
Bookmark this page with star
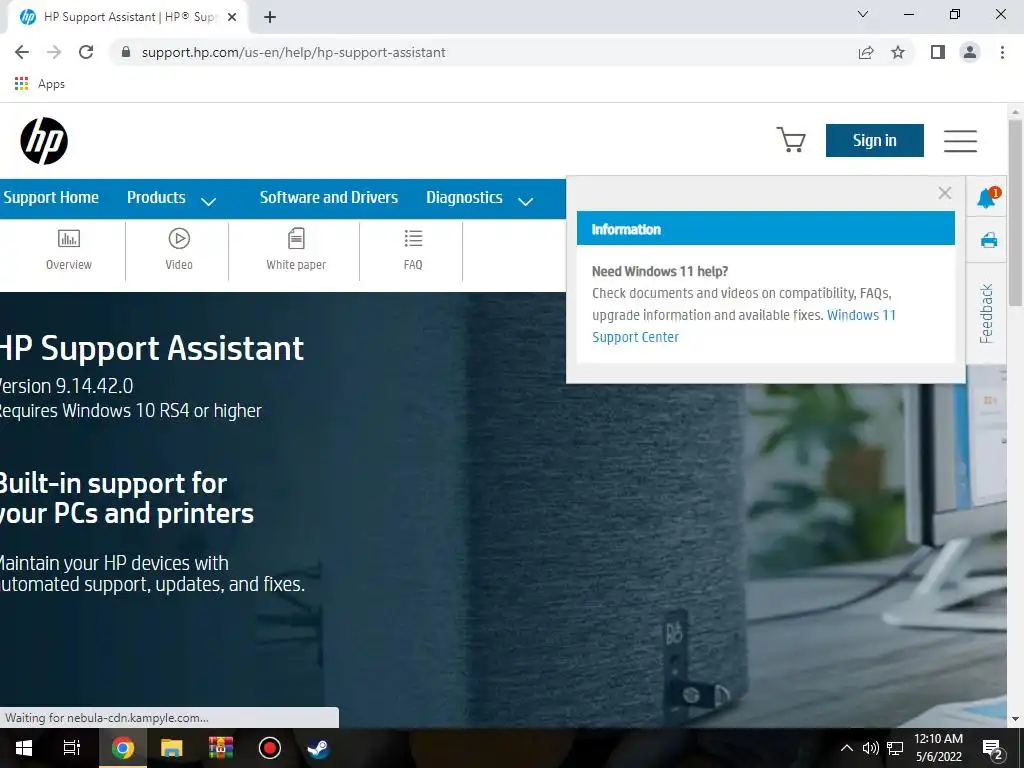tap(898, 52)
